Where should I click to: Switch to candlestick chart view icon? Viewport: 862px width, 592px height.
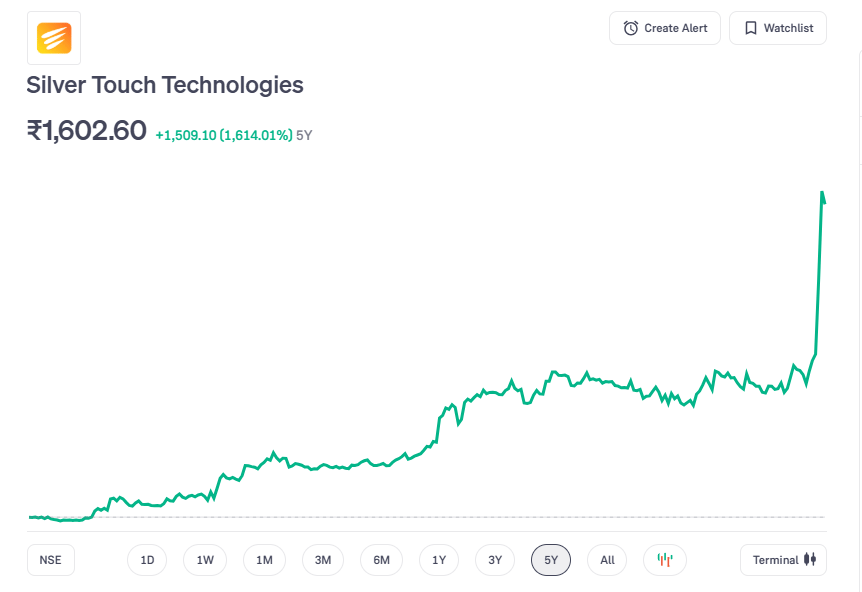click(665, 560)
